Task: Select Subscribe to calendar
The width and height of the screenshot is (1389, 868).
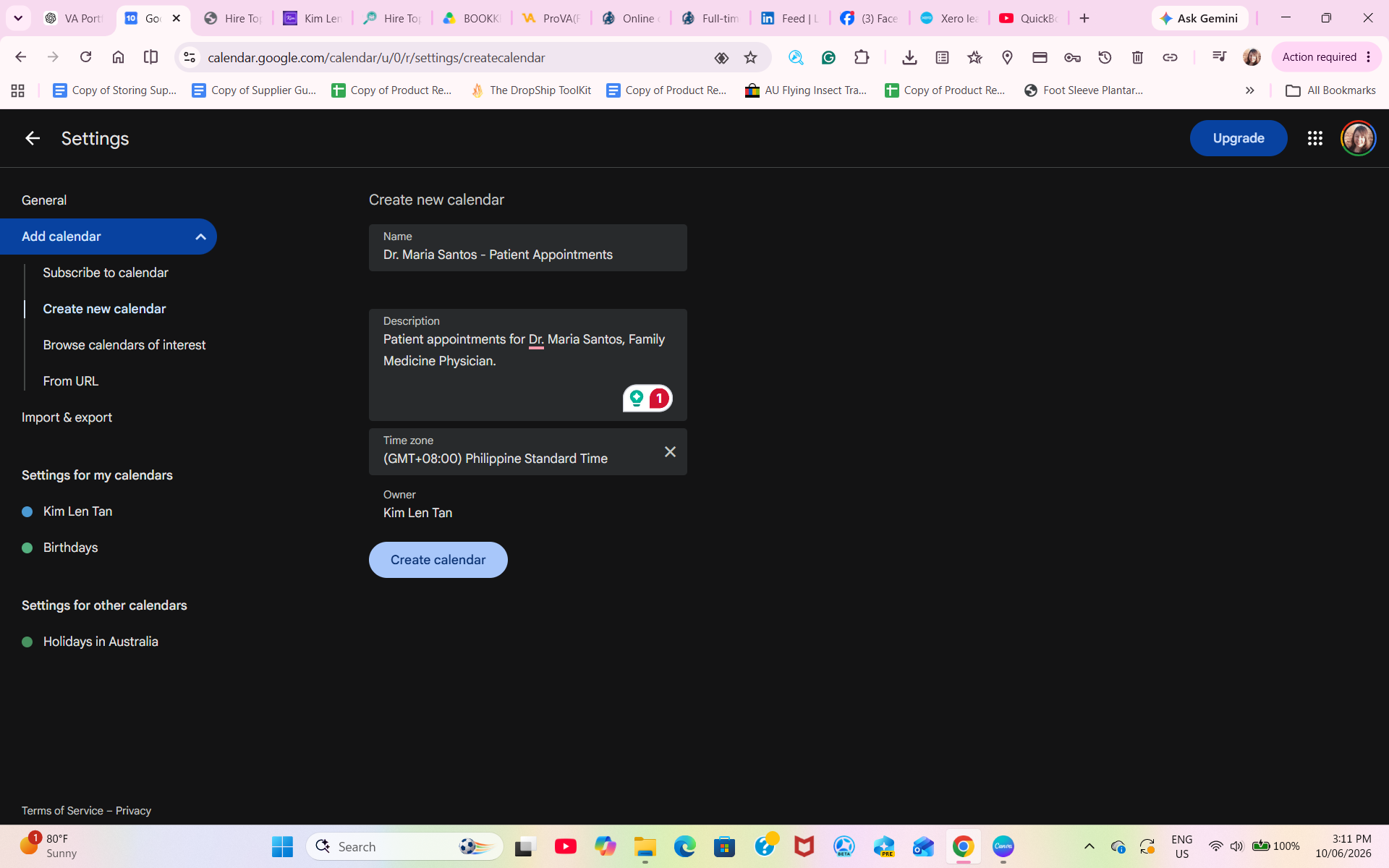Action: click(x=106, y=273)
